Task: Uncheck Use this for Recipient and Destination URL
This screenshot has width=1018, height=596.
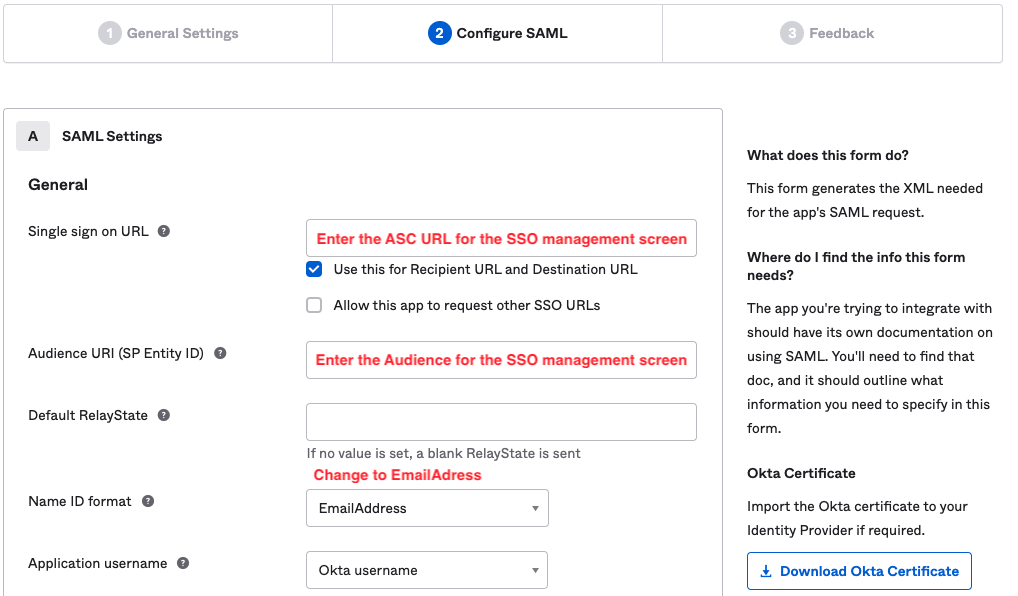Action: 314,269
